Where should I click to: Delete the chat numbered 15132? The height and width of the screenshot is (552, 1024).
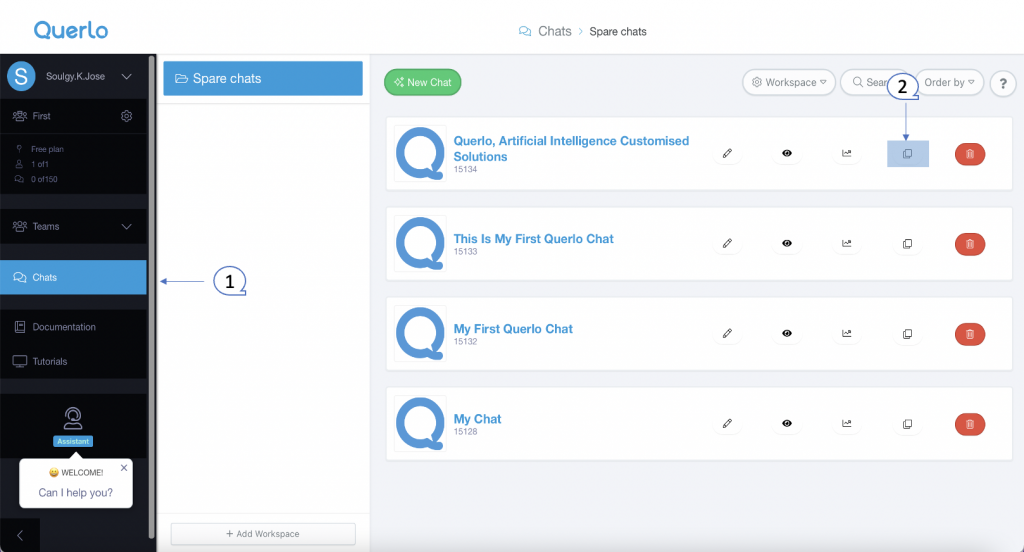click(970, 334)
